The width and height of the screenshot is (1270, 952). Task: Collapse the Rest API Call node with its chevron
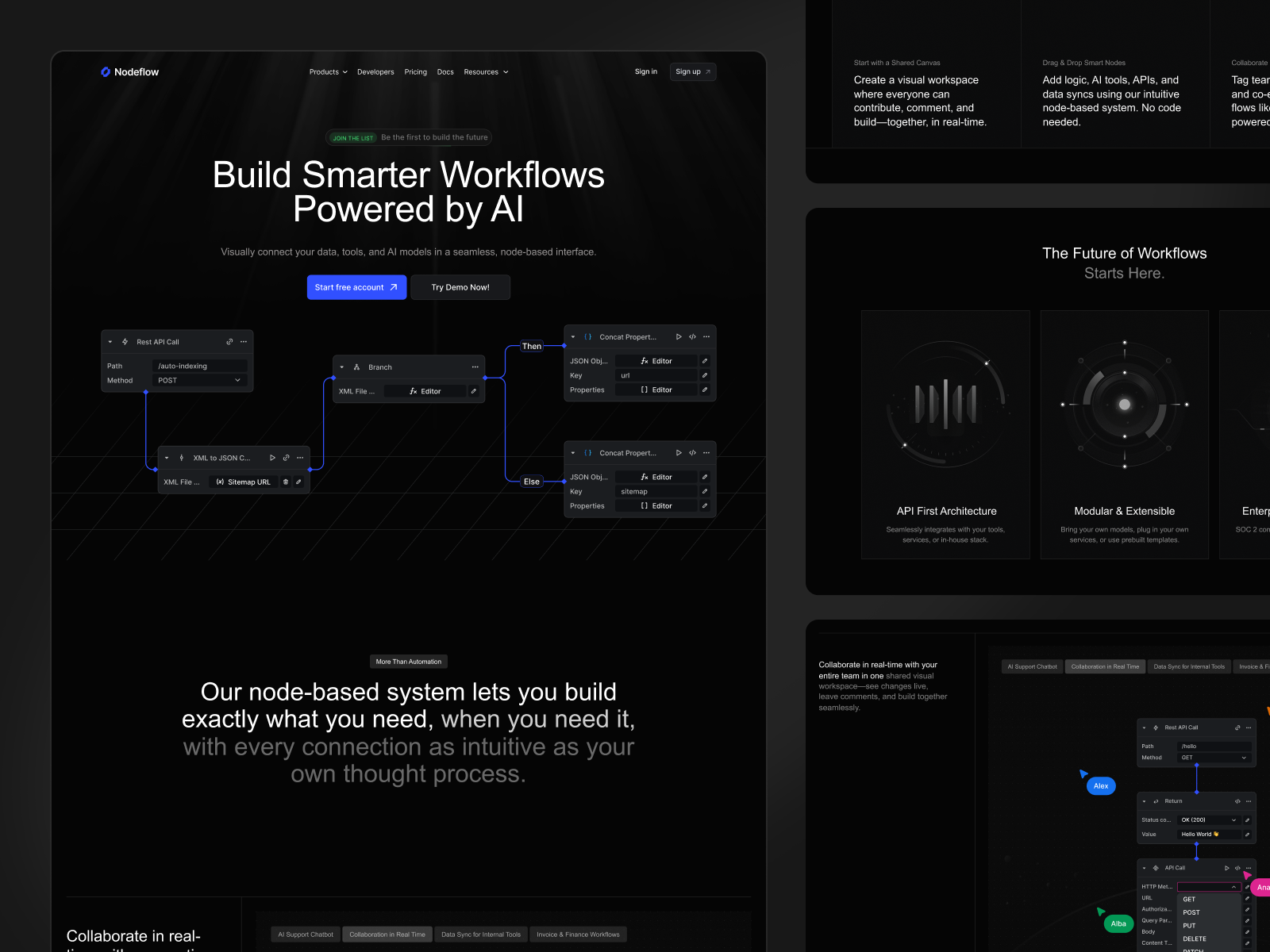[110, 342]
